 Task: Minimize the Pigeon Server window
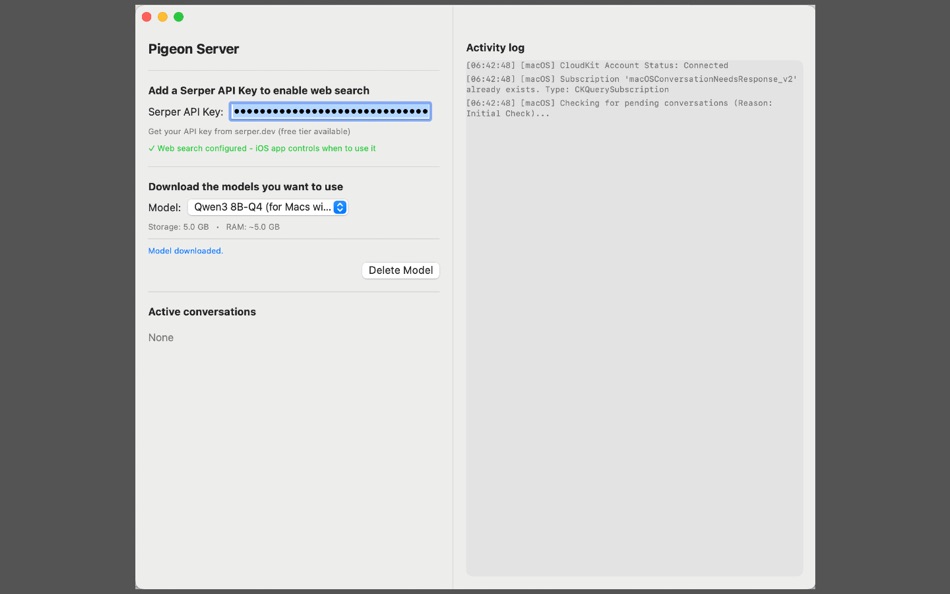pos(161,16)
